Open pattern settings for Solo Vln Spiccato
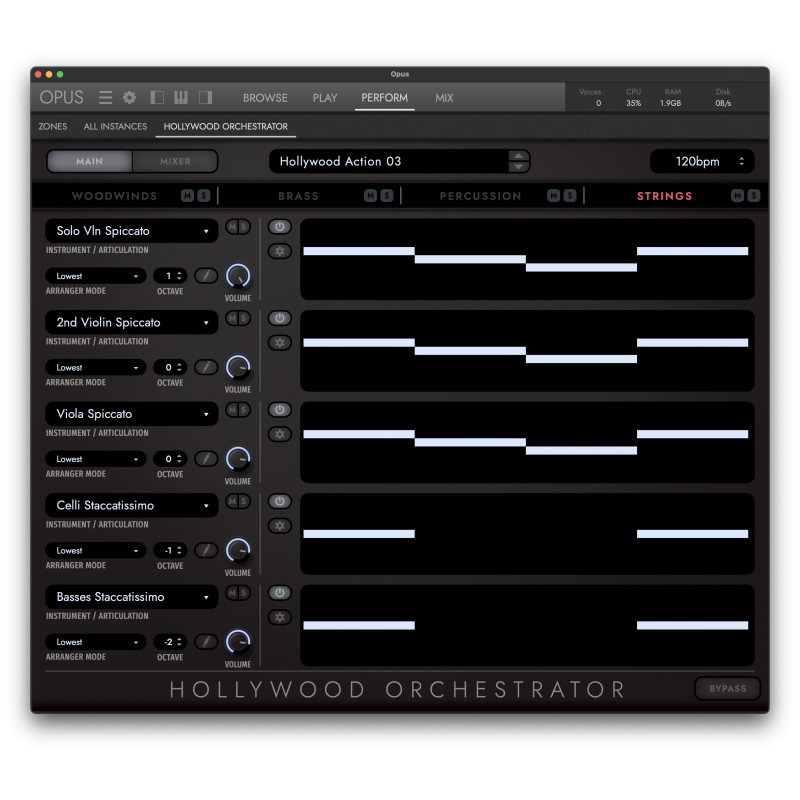 point(280,251)
